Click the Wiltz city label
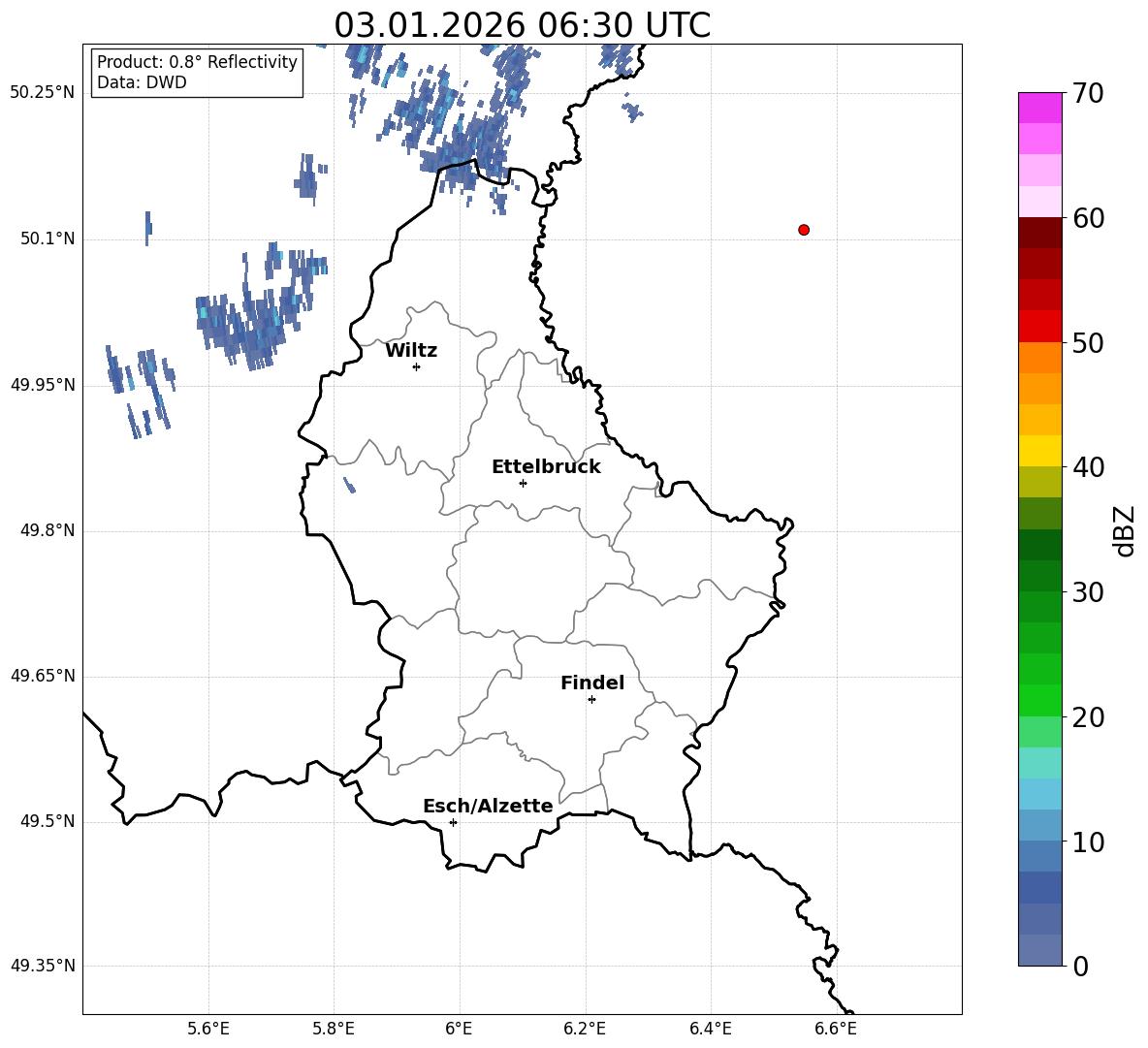The image size is (1148, 1048). tap(411, 351)
